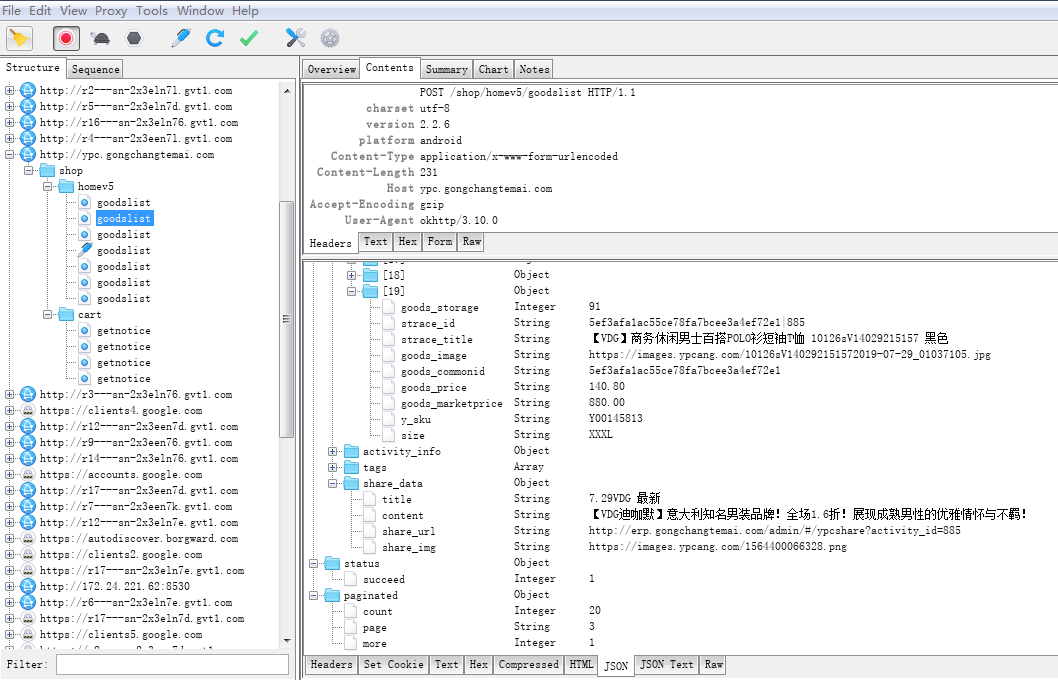
Task: Select the highlighted goodslist request
Action: [x=124, y=219]
